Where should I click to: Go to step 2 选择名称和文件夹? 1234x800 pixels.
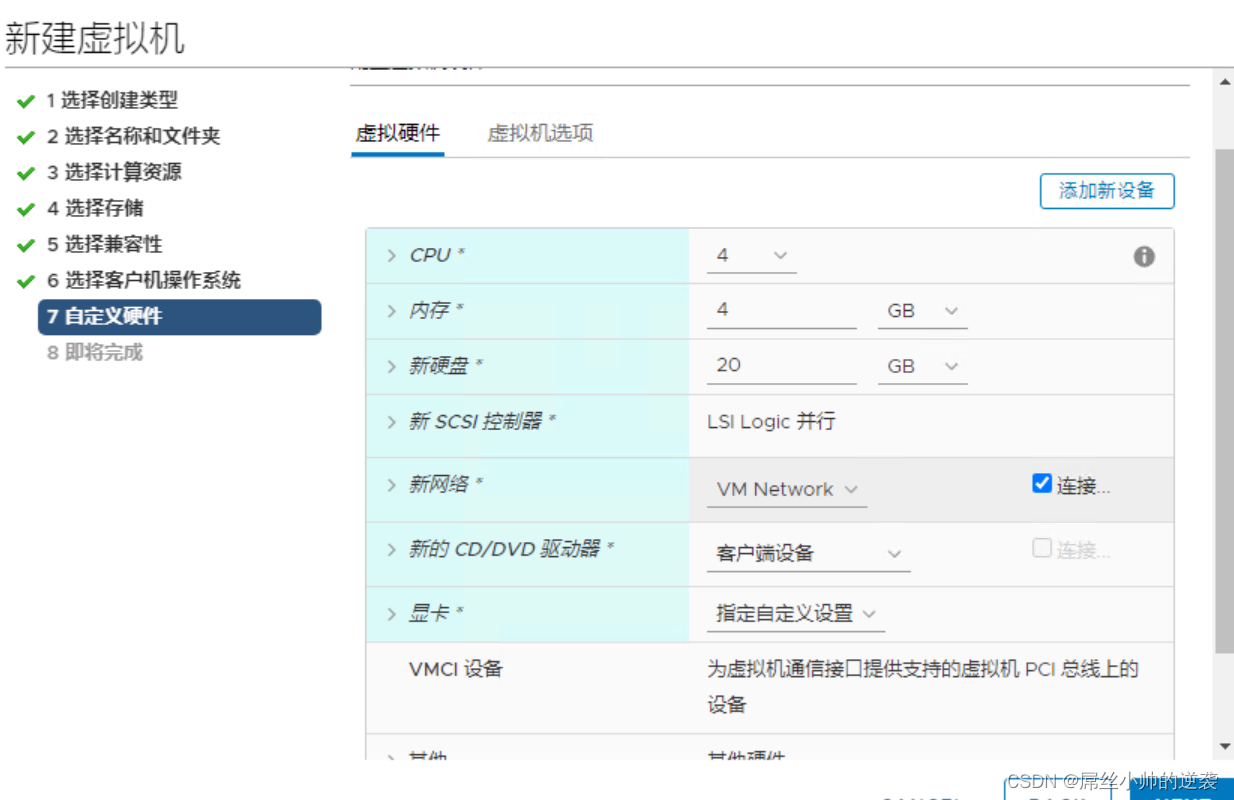coord(133,136)
